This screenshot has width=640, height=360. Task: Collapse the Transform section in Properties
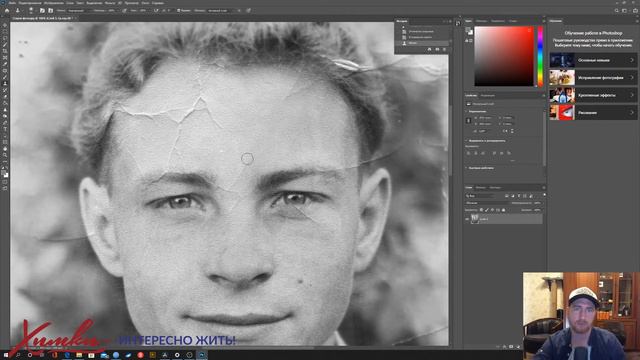tap(466, 111)
